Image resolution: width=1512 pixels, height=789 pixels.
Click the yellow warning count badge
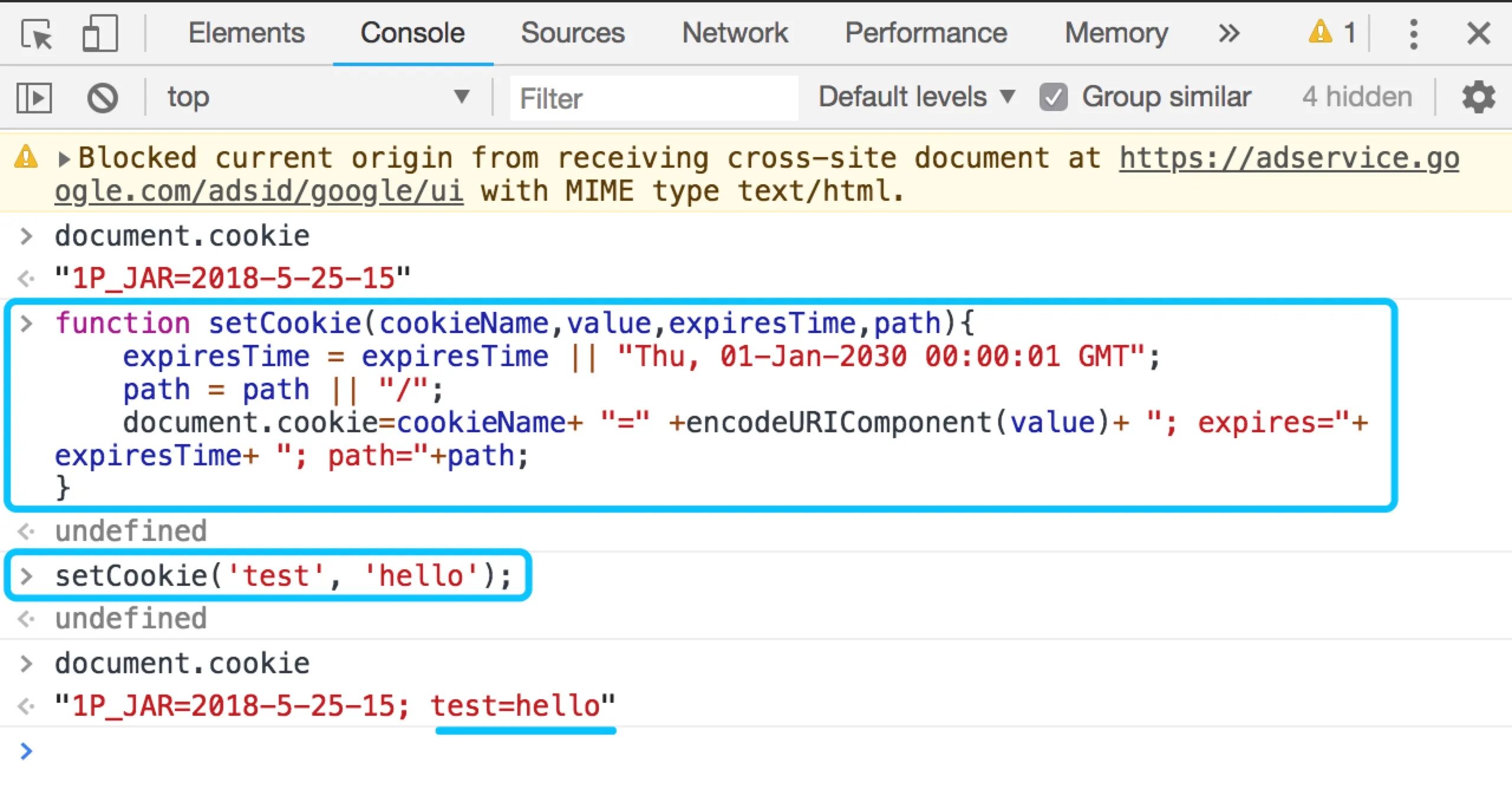(x=1332, y=32)
